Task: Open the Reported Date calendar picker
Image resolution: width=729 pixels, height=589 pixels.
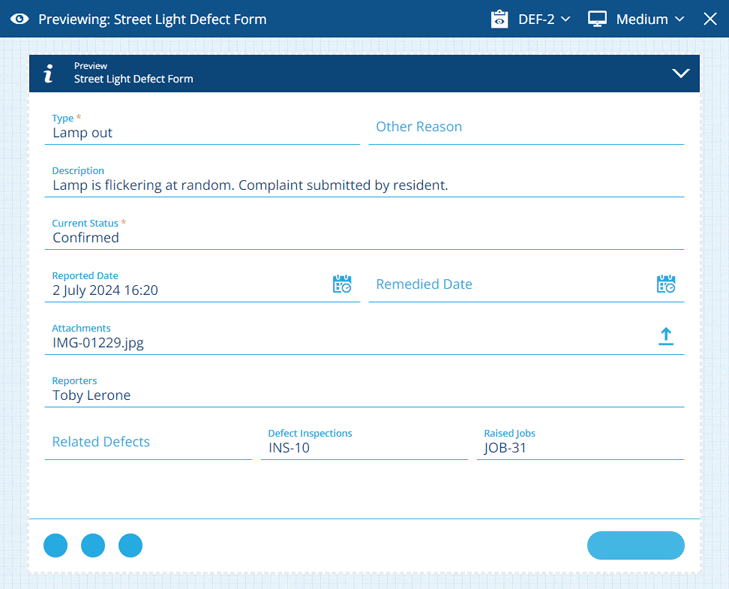Action: pos(342,285)
